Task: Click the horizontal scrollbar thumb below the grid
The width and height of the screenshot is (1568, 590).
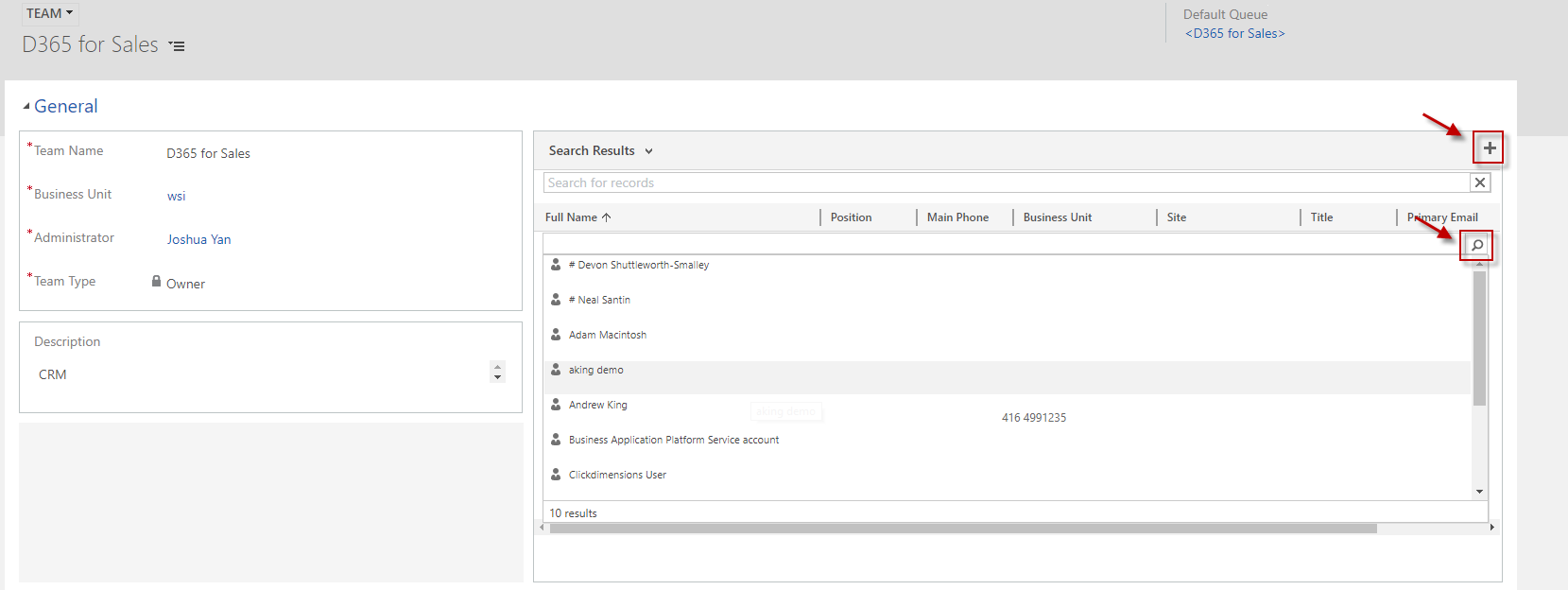Action: [963, 529]
